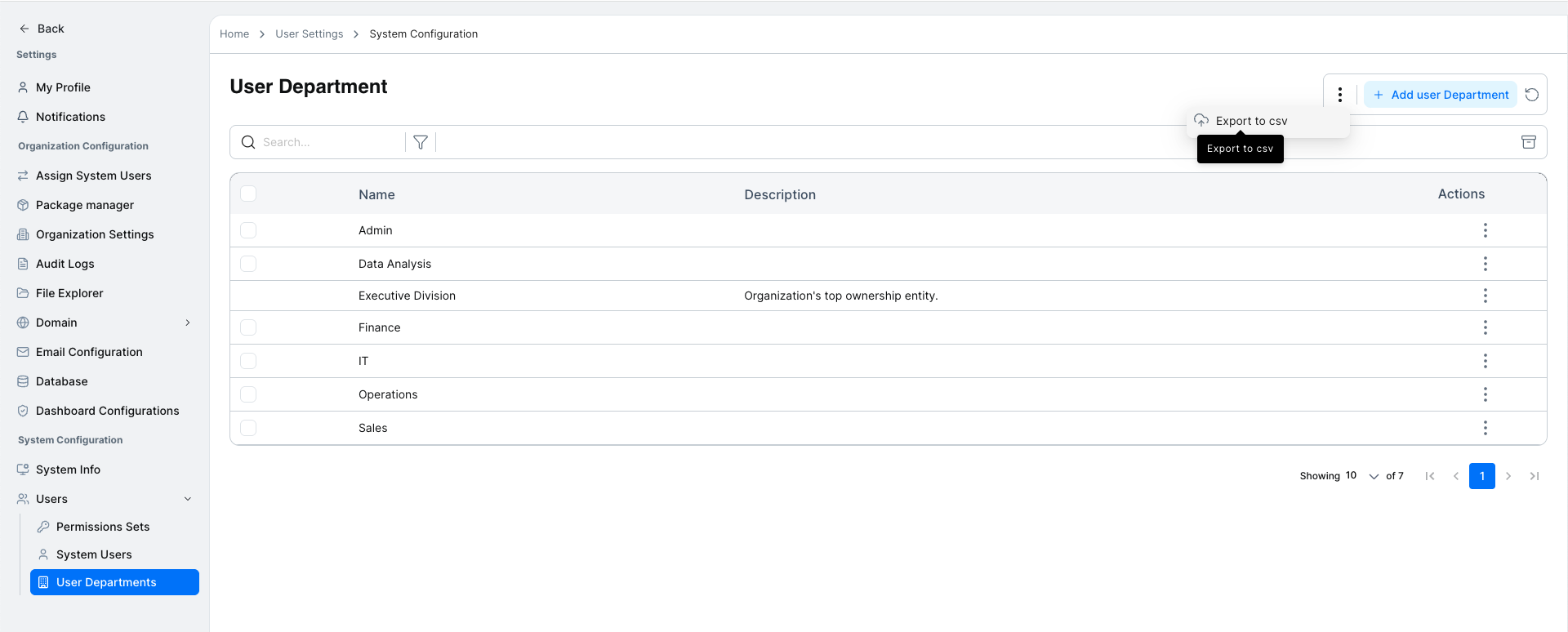This screenshot has width=1568, height=632.
Task: Click the Domain globe icon
Action: tap(23, 323)
